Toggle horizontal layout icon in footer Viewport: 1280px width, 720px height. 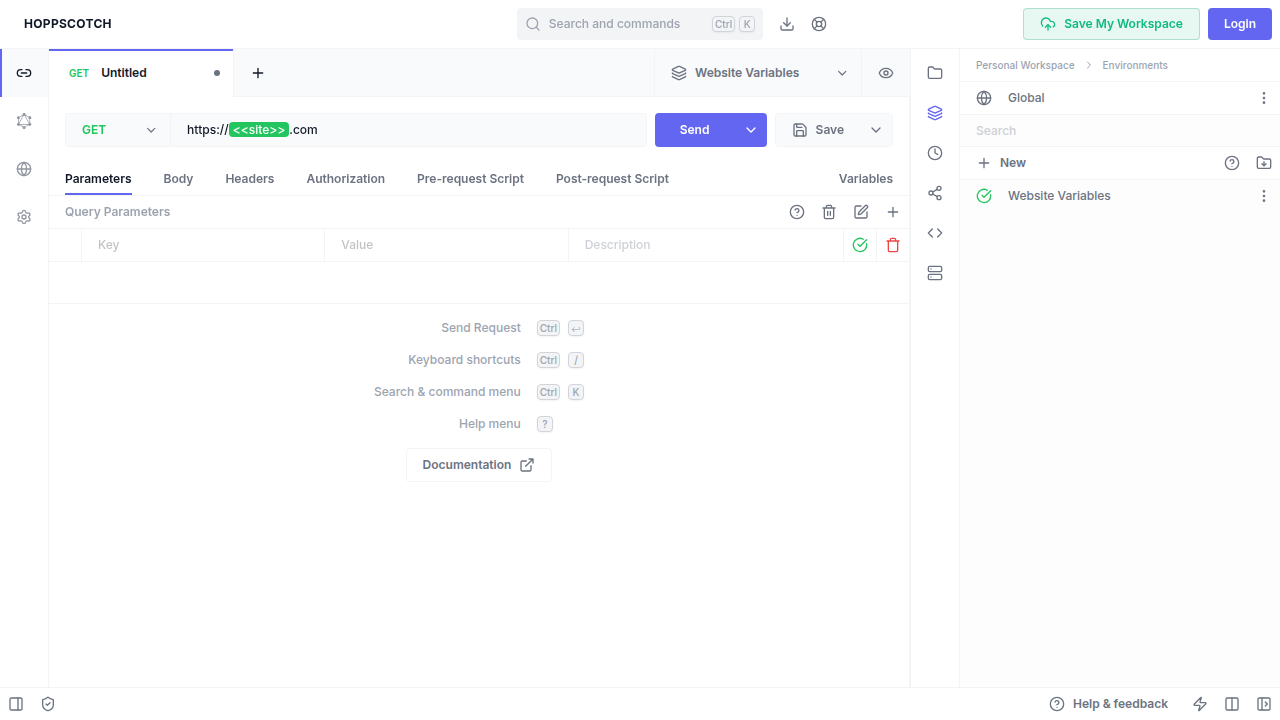1232,704
